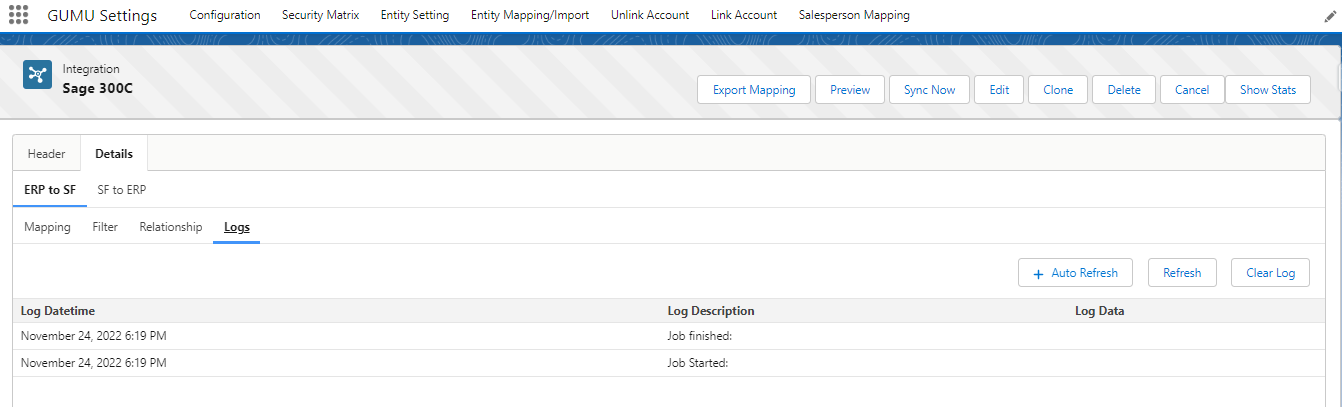Viewport: 1342px width, 407px height.
Task: Start sync with Sync Now button
Action: tap(930, 89)
